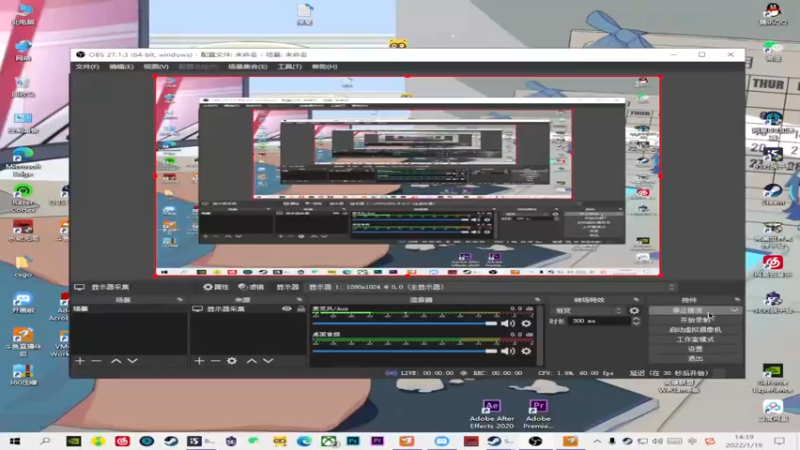Open Photoshop from taskbar
Viewport: 800px width, 450px height.
tap(353, 441)
